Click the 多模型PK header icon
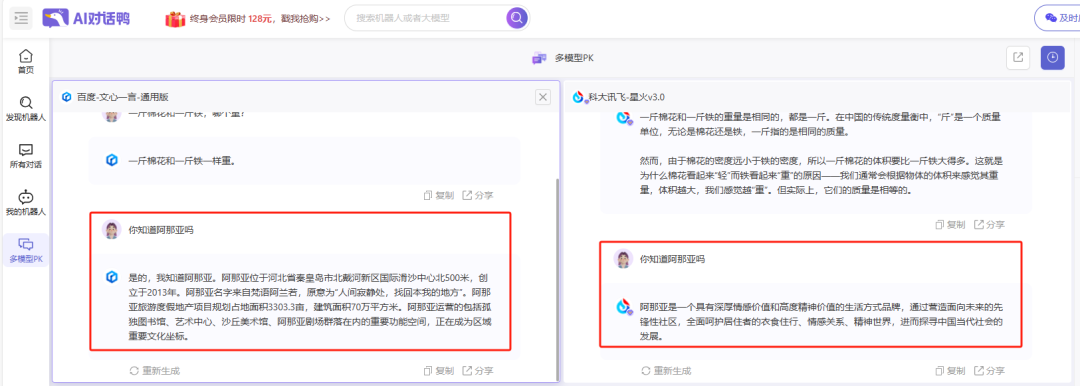Viewport: 1080px width, 386px height. [x=539, y=59]
